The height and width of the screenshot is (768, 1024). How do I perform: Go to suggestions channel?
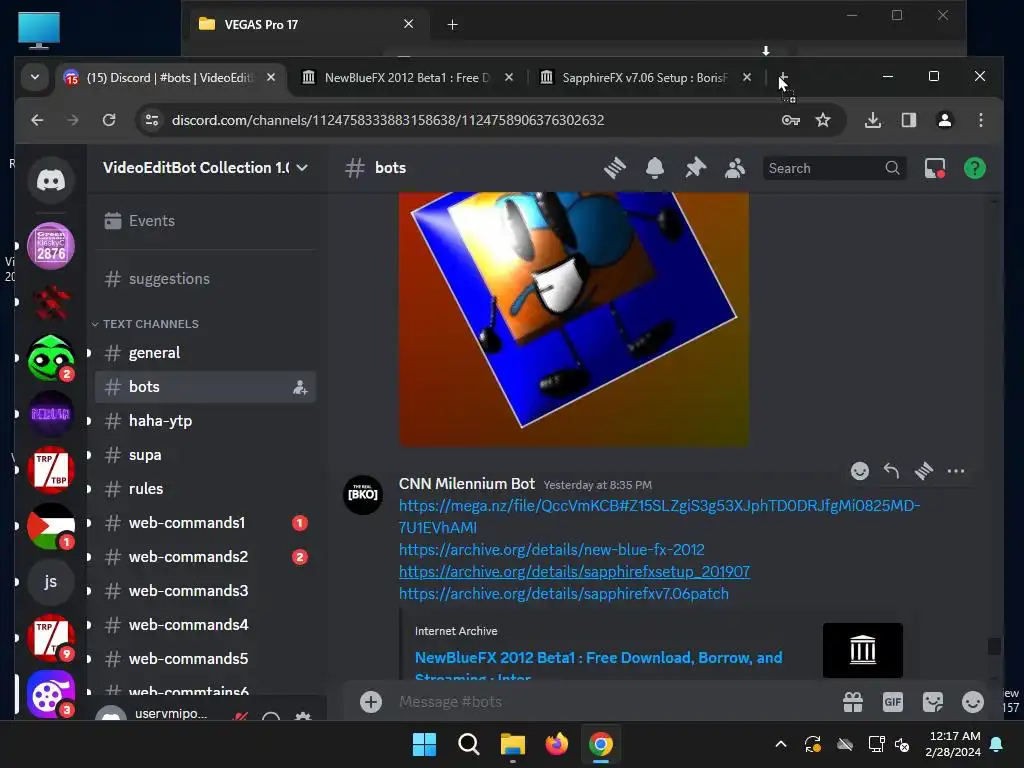206,279
